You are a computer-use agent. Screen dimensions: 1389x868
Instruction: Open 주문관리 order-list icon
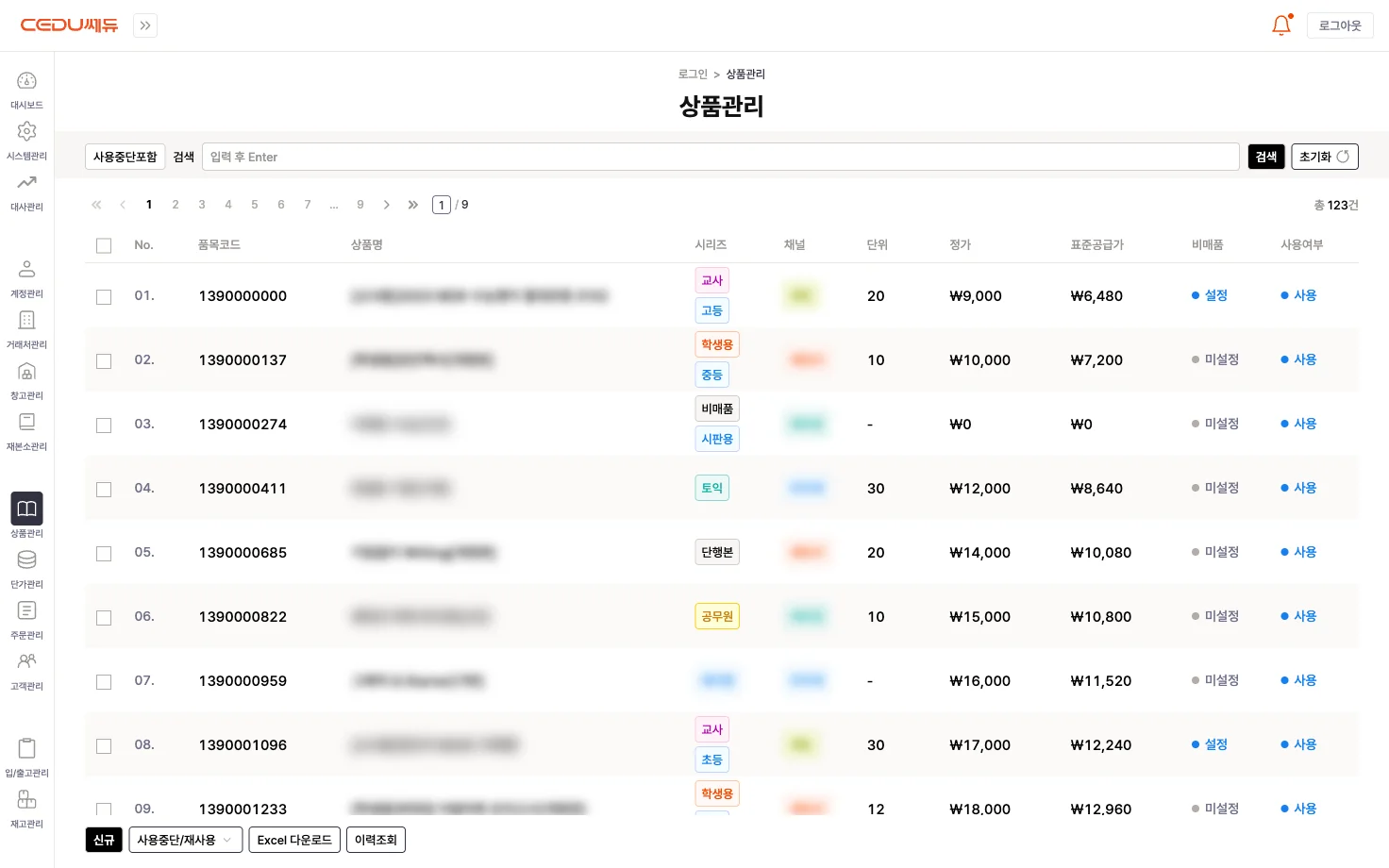(x=26, y=610)
